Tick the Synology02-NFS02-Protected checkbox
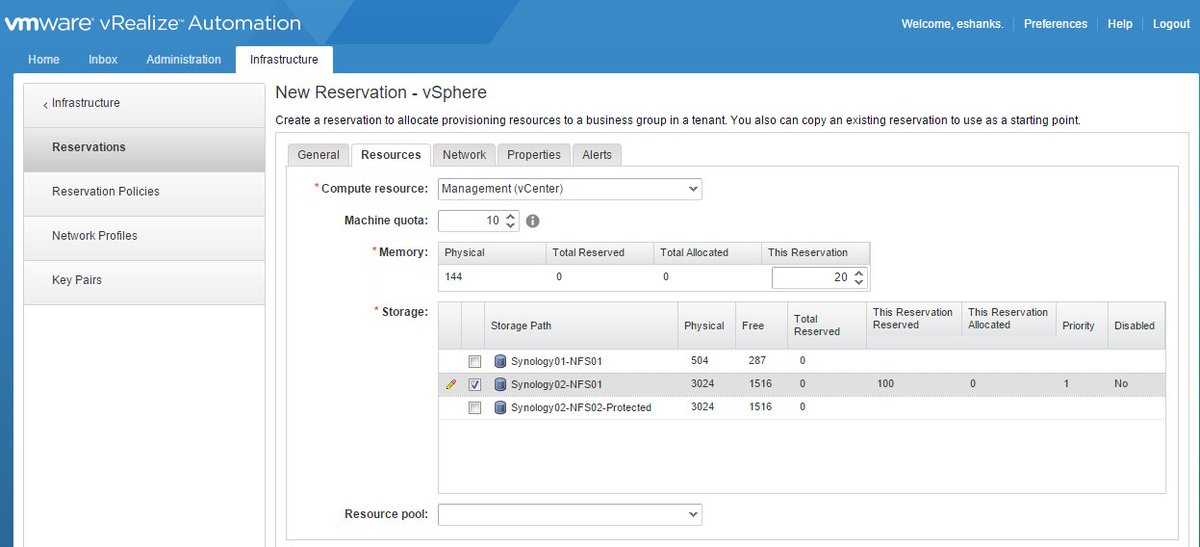The height and width of the screenshot is (547, 1200). coord(475,408)
